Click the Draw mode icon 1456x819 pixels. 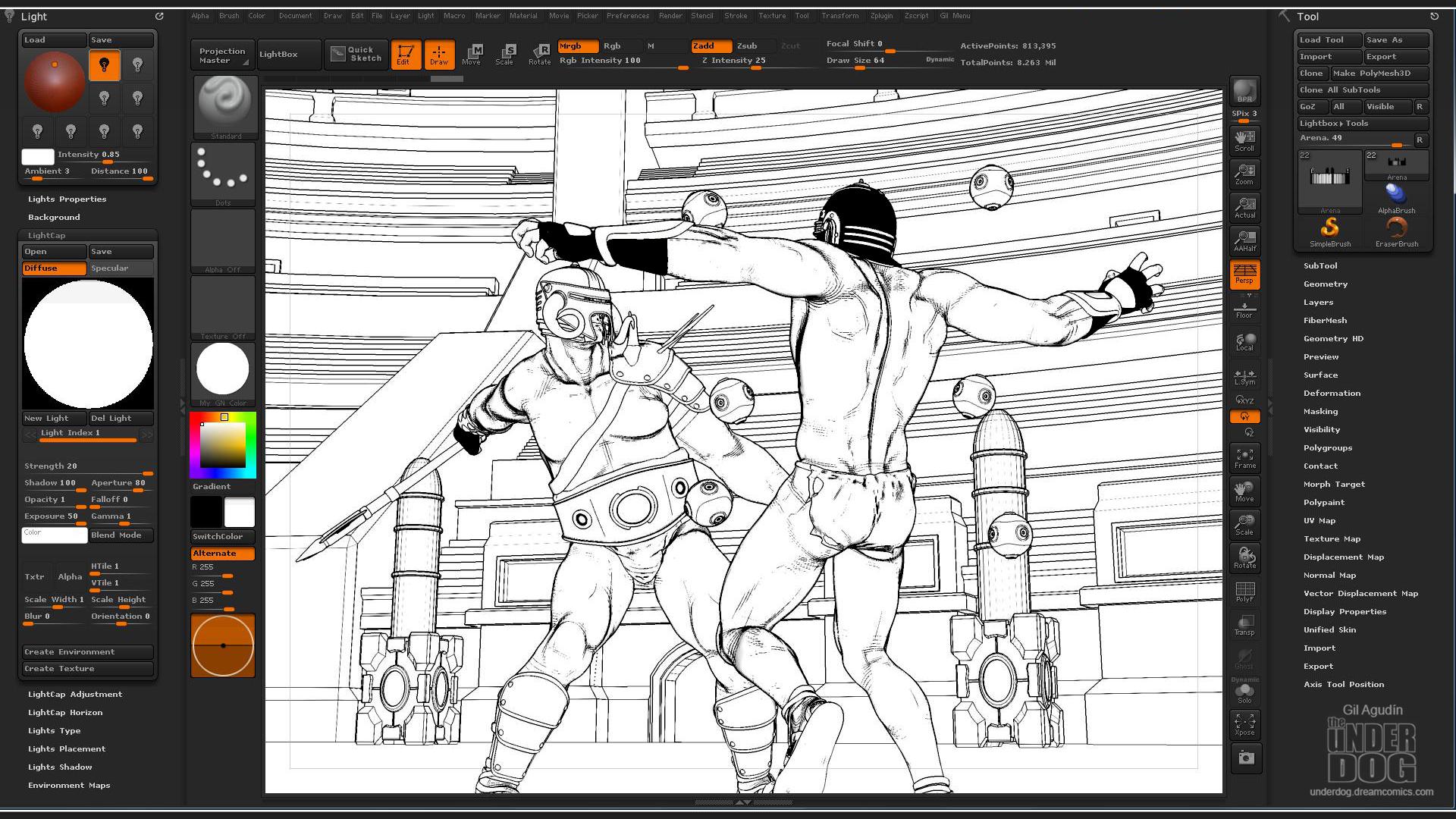439,54
